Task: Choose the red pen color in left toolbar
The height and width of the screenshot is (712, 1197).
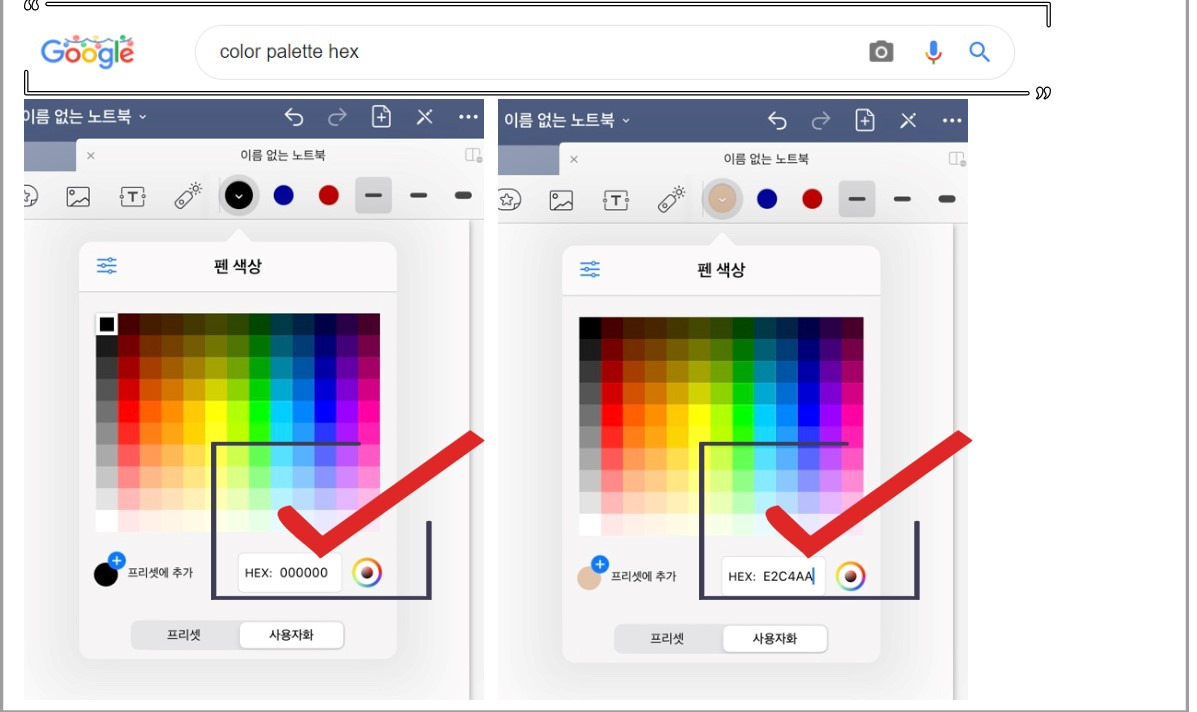Action: [x=328, y=195]
